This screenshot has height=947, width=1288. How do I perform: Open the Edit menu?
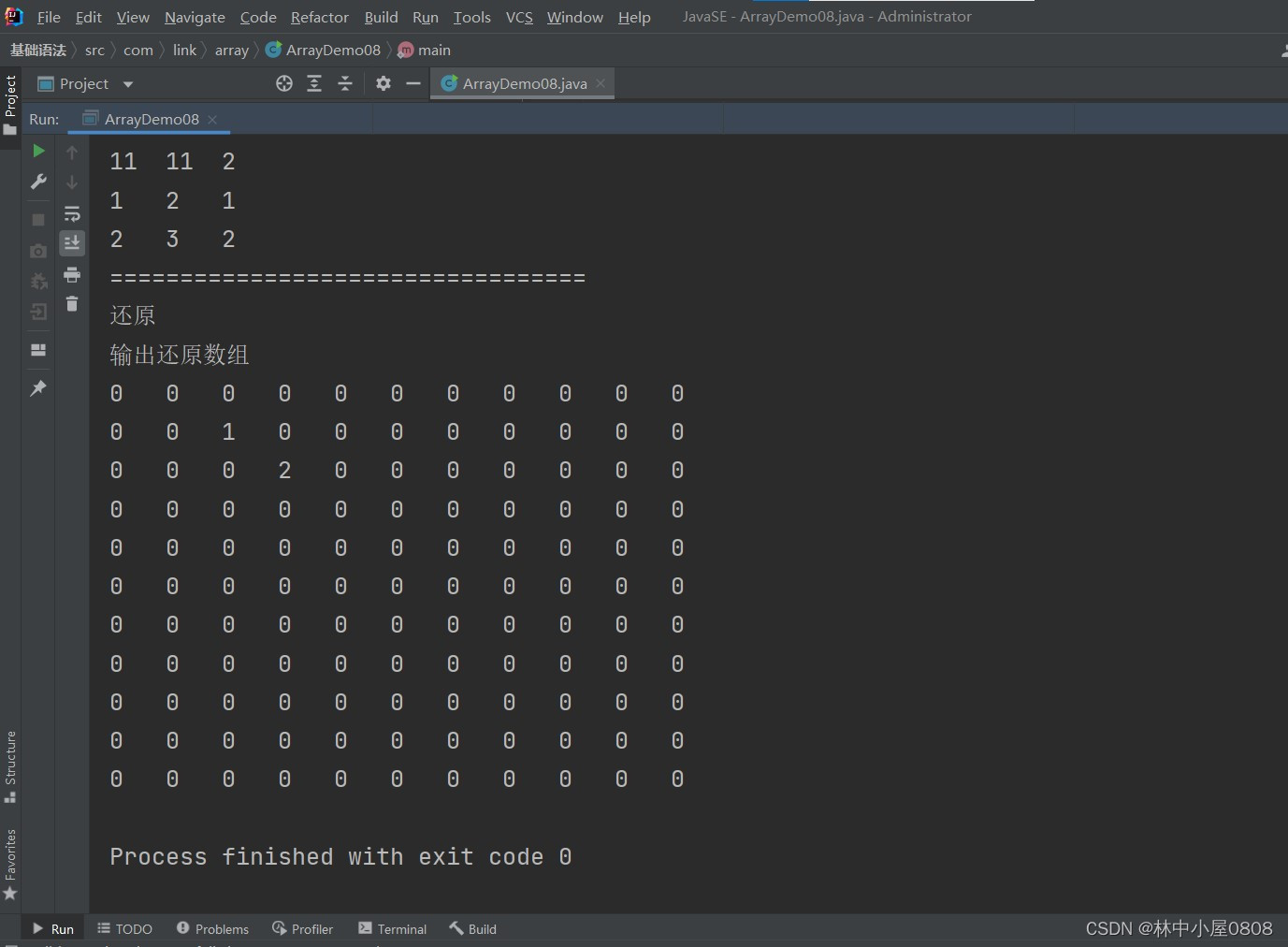[x=89, y=17]
